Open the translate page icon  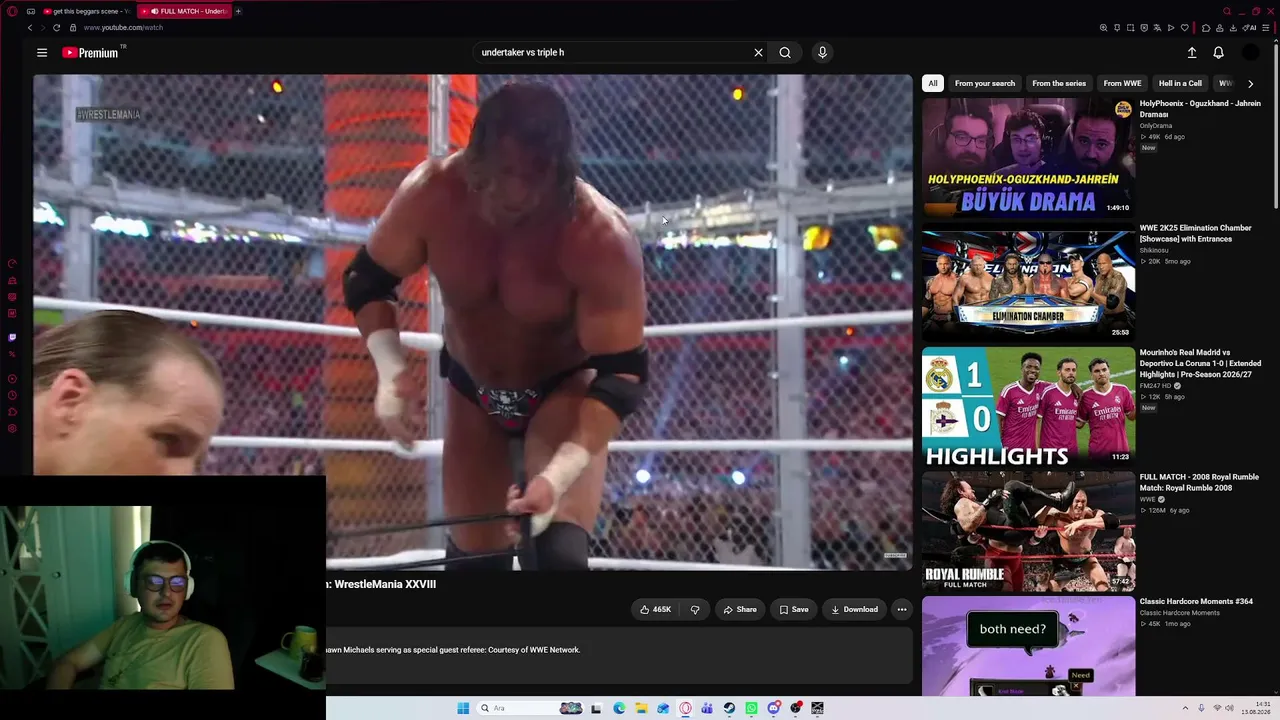pos(1157,28)
